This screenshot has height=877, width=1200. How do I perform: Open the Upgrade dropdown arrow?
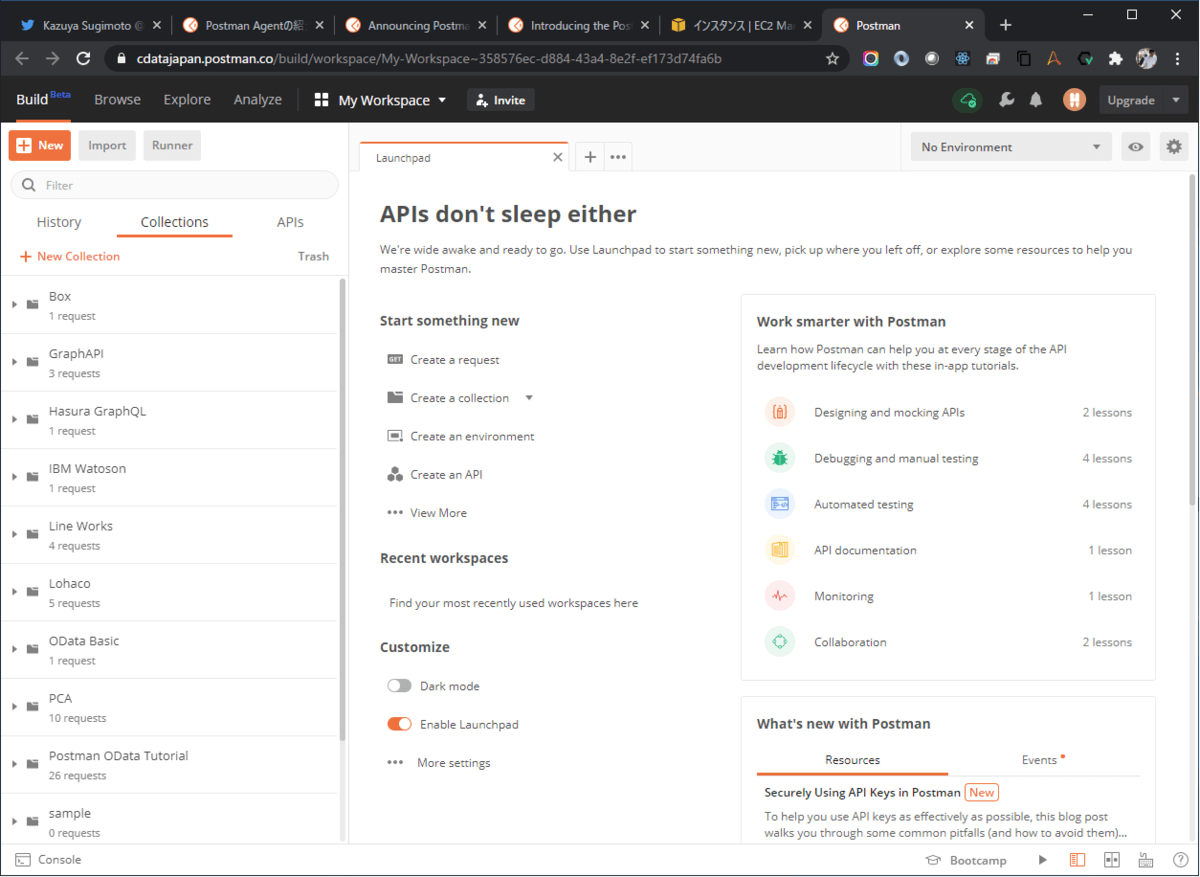click(1176, 100)
